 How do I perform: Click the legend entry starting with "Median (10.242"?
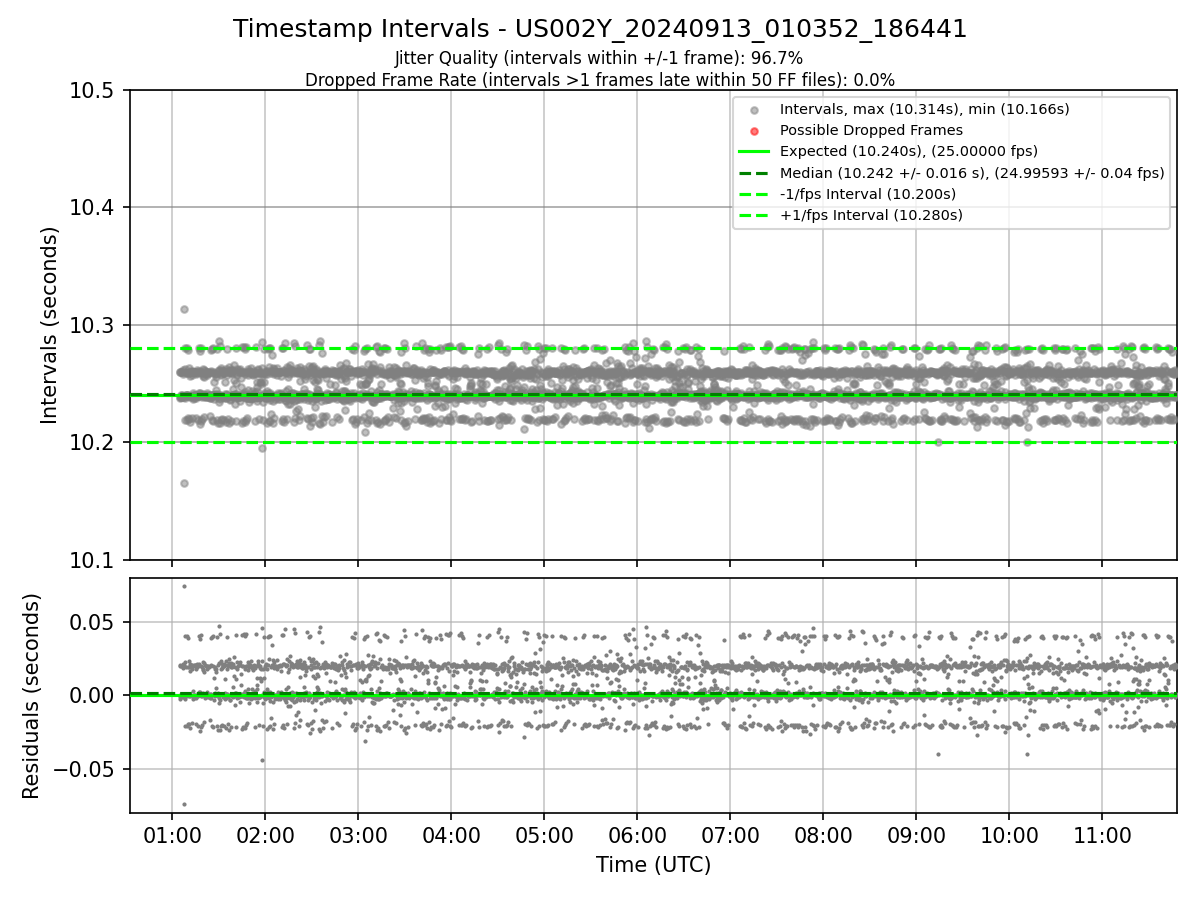point(972,173)
